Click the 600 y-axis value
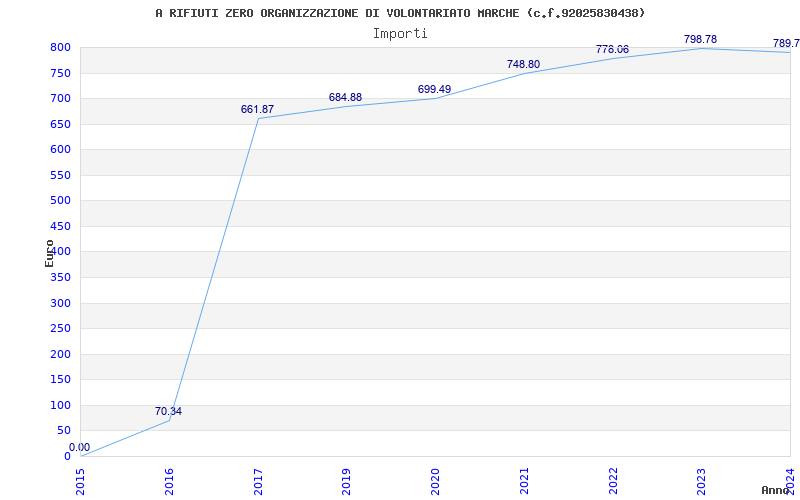800x500 pixels. pyautogui.click(x=60, y=149)
